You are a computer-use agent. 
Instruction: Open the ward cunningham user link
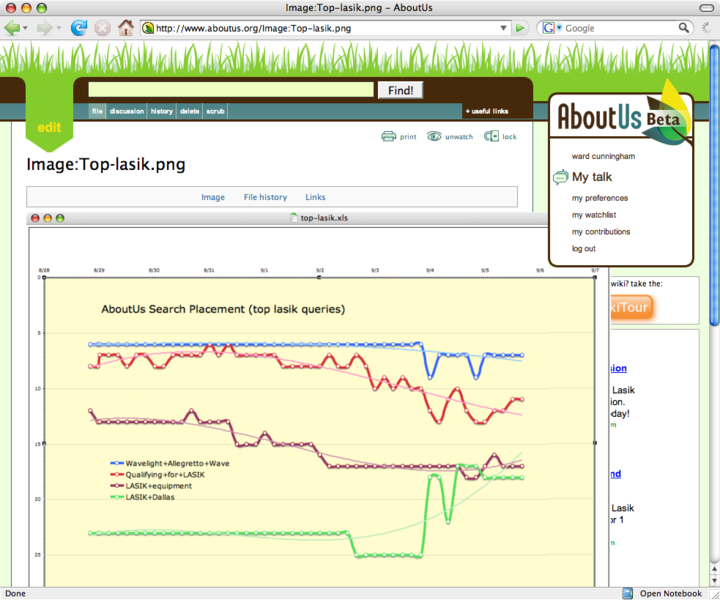(x=603, y=156)
